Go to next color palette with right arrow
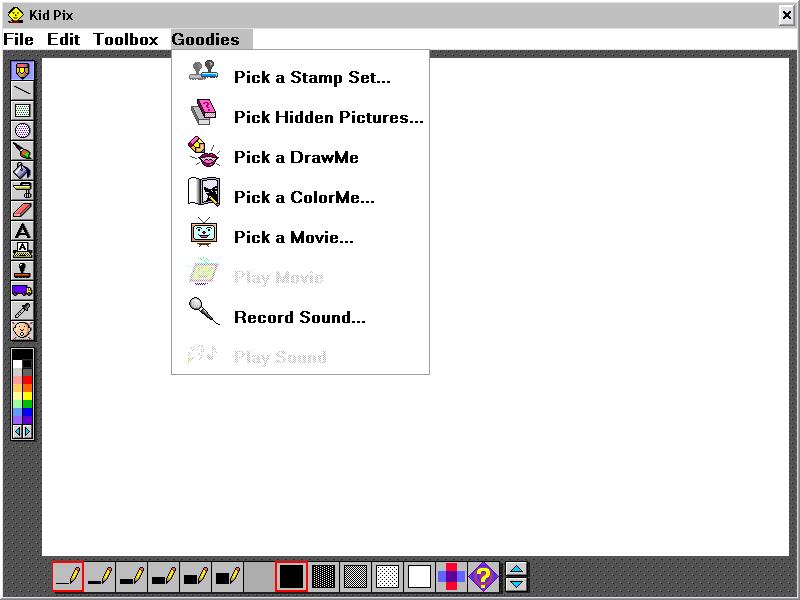 pos(28,431)
